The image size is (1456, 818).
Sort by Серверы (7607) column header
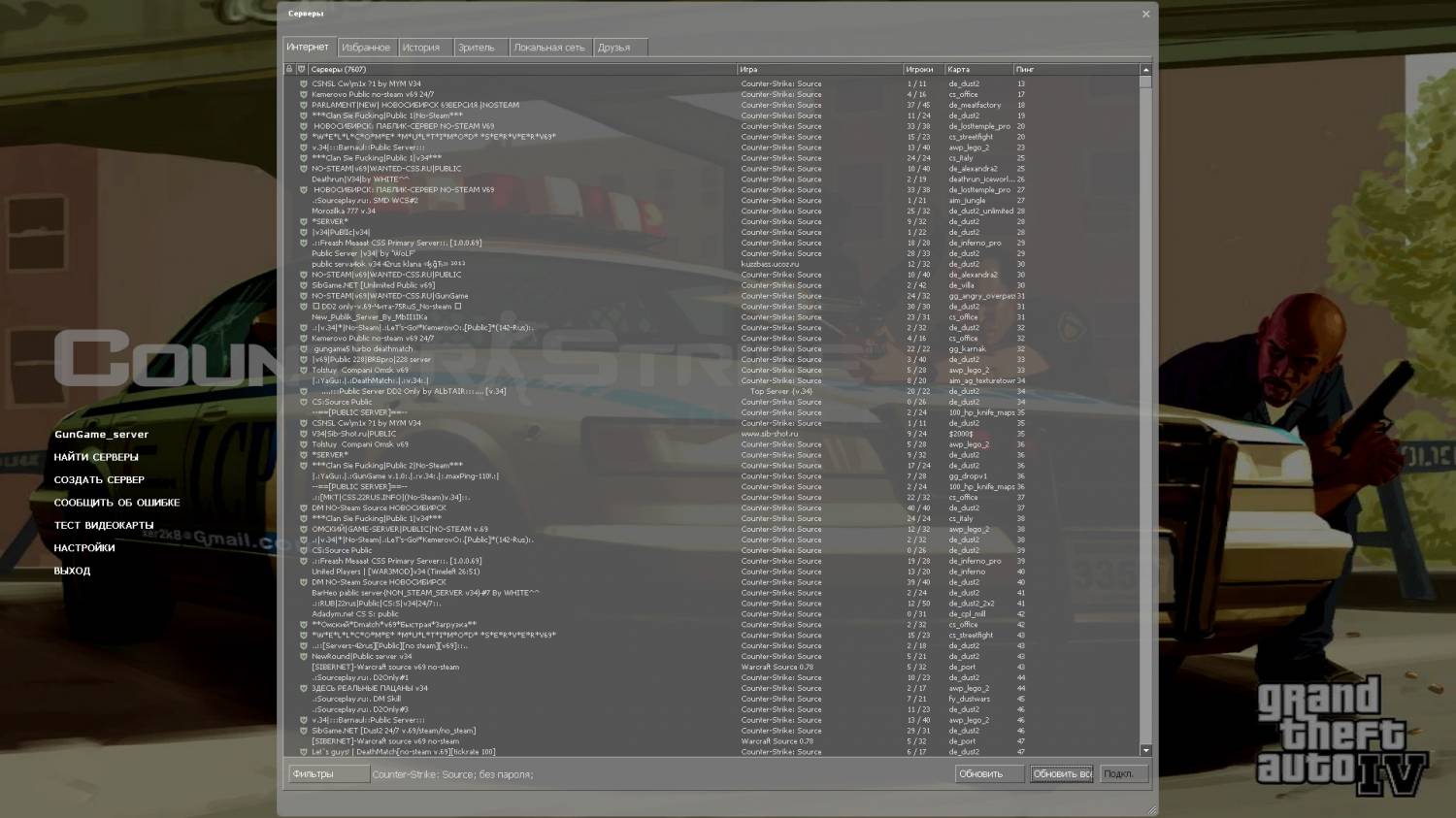pyautogui.click(x=522, y=69)
